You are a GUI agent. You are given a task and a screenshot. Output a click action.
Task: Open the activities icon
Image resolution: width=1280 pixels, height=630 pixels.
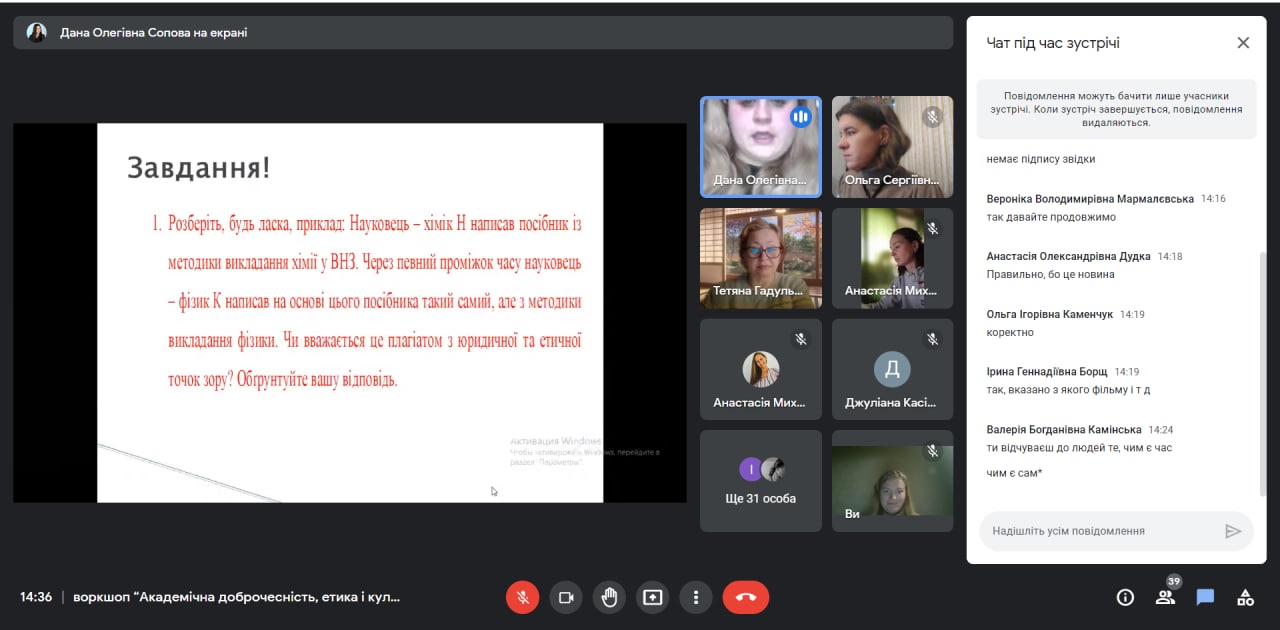pyautogui.click(x=1245, y=597)
